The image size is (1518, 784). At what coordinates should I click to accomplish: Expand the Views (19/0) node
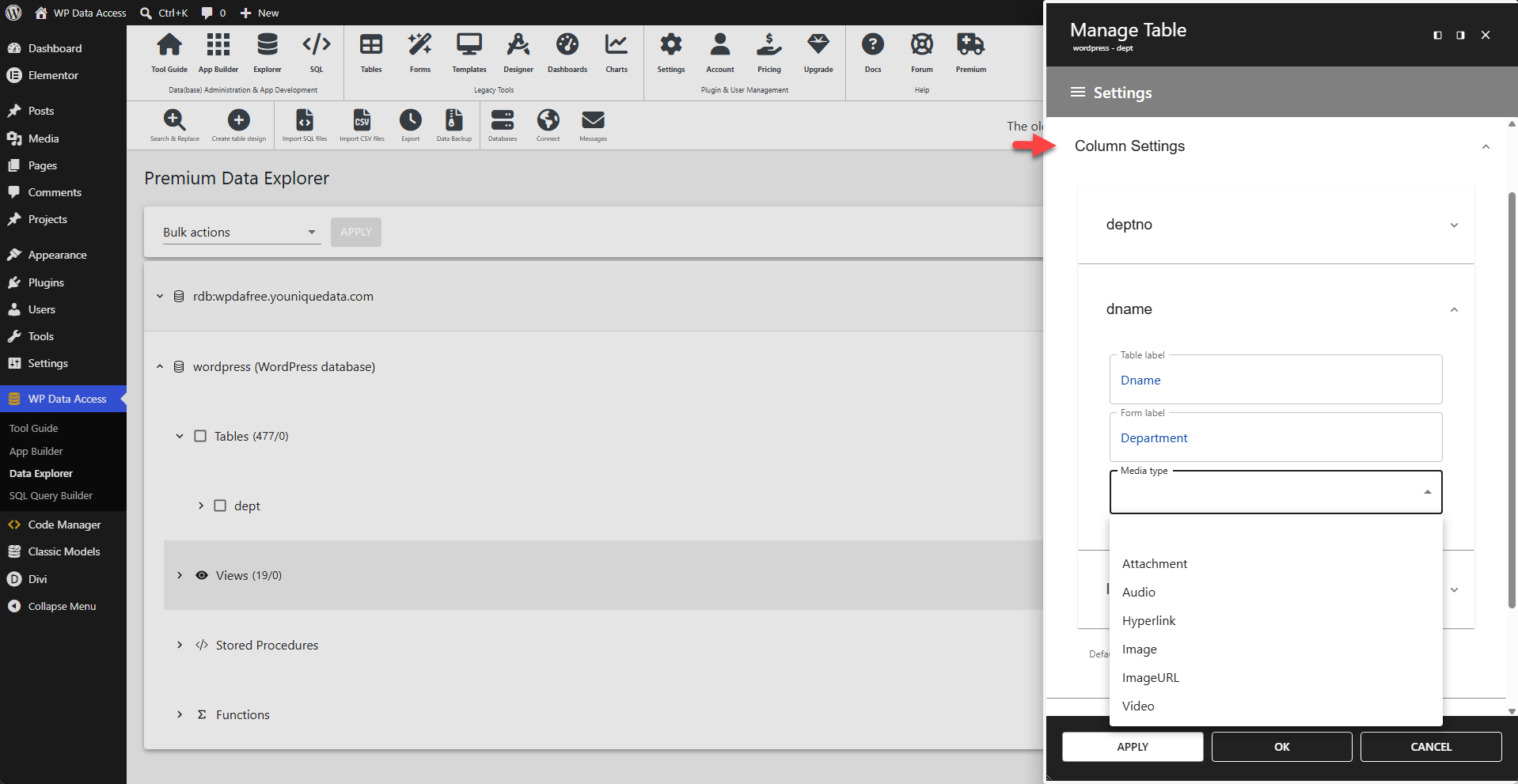(x=180, y=575)
